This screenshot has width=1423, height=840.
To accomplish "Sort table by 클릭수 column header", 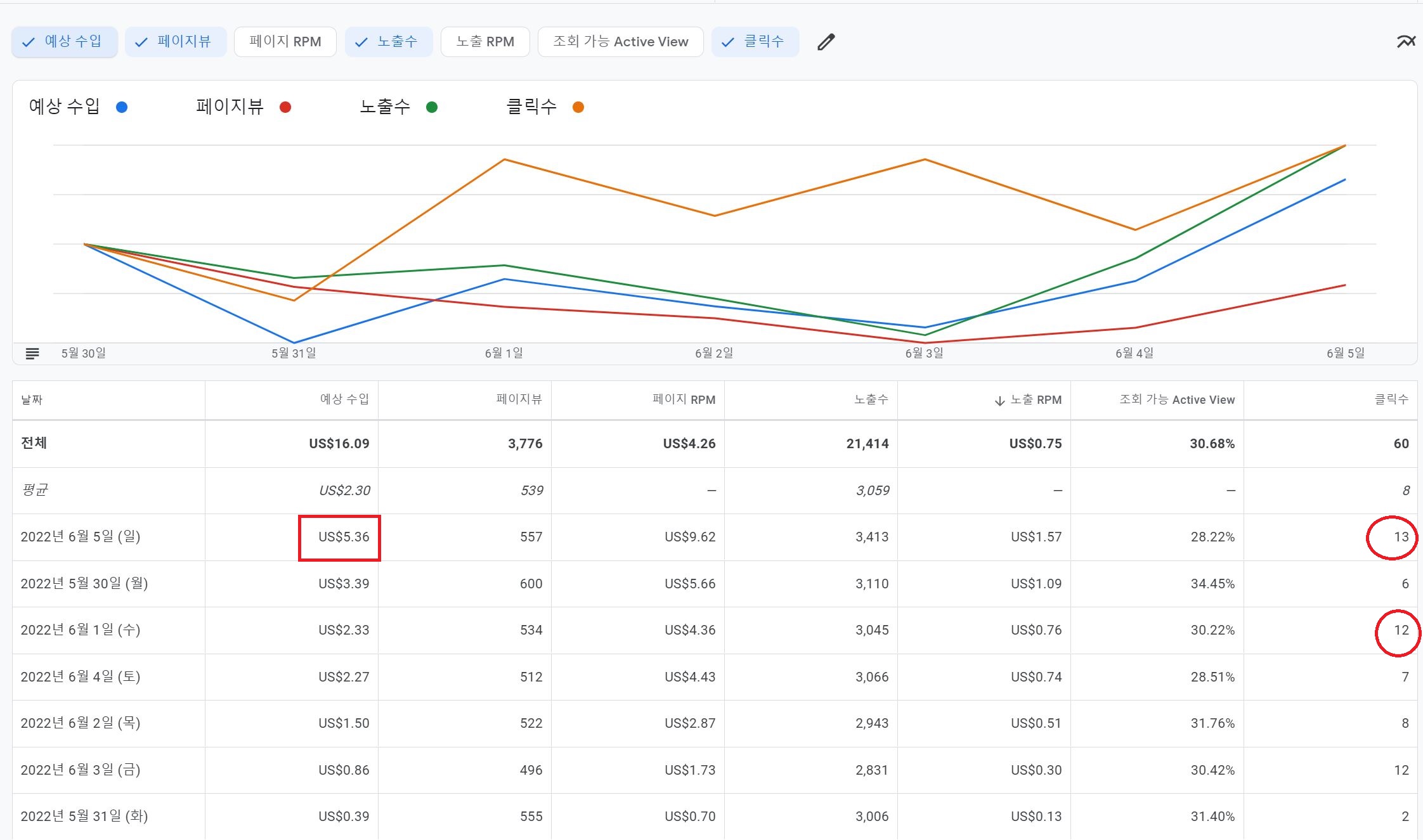I will pos(1391,399).
